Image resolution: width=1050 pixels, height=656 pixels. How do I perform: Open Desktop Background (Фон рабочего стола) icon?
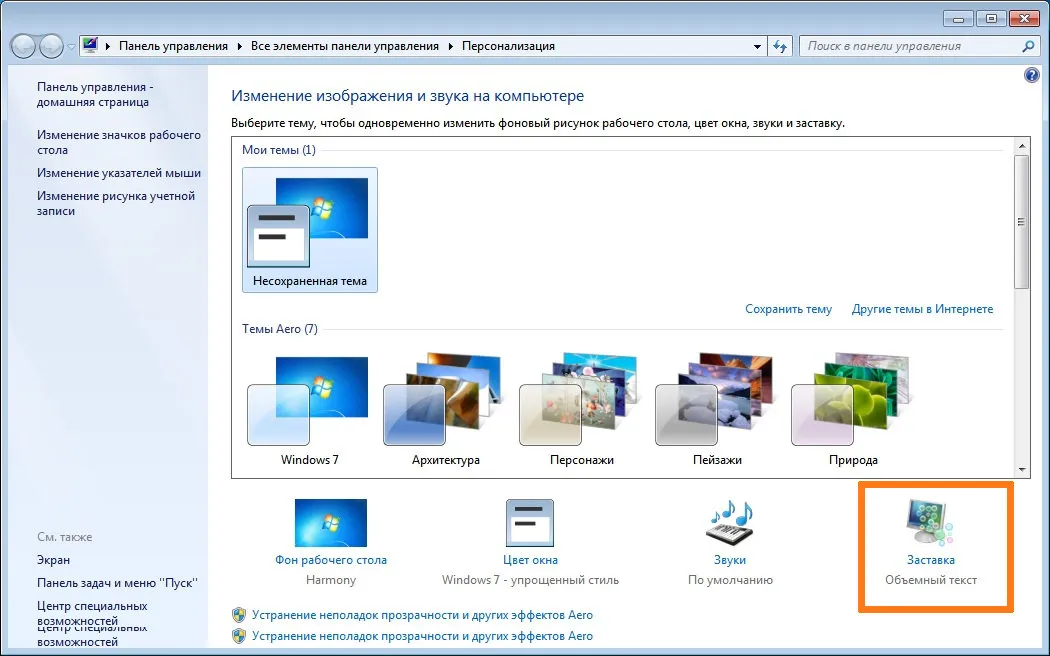tap(331, 522)
